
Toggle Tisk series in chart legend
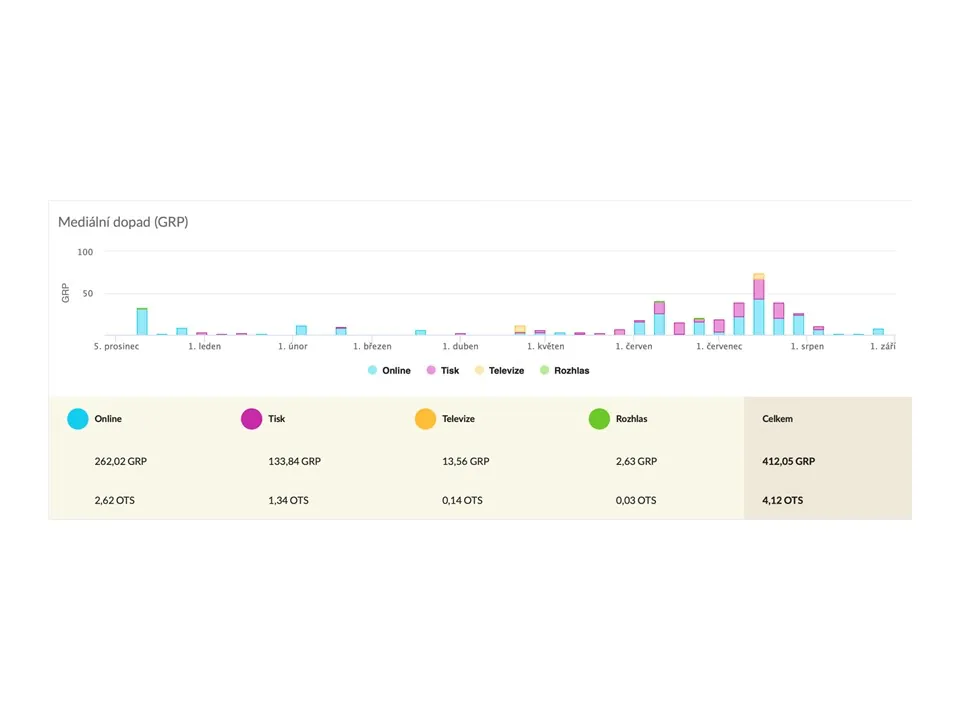[x=443, y=370]
